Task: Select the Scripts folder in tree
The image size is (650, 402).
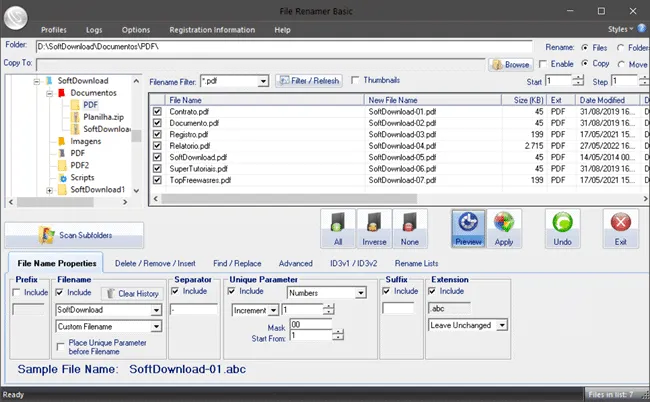Action: click(82, 177)
